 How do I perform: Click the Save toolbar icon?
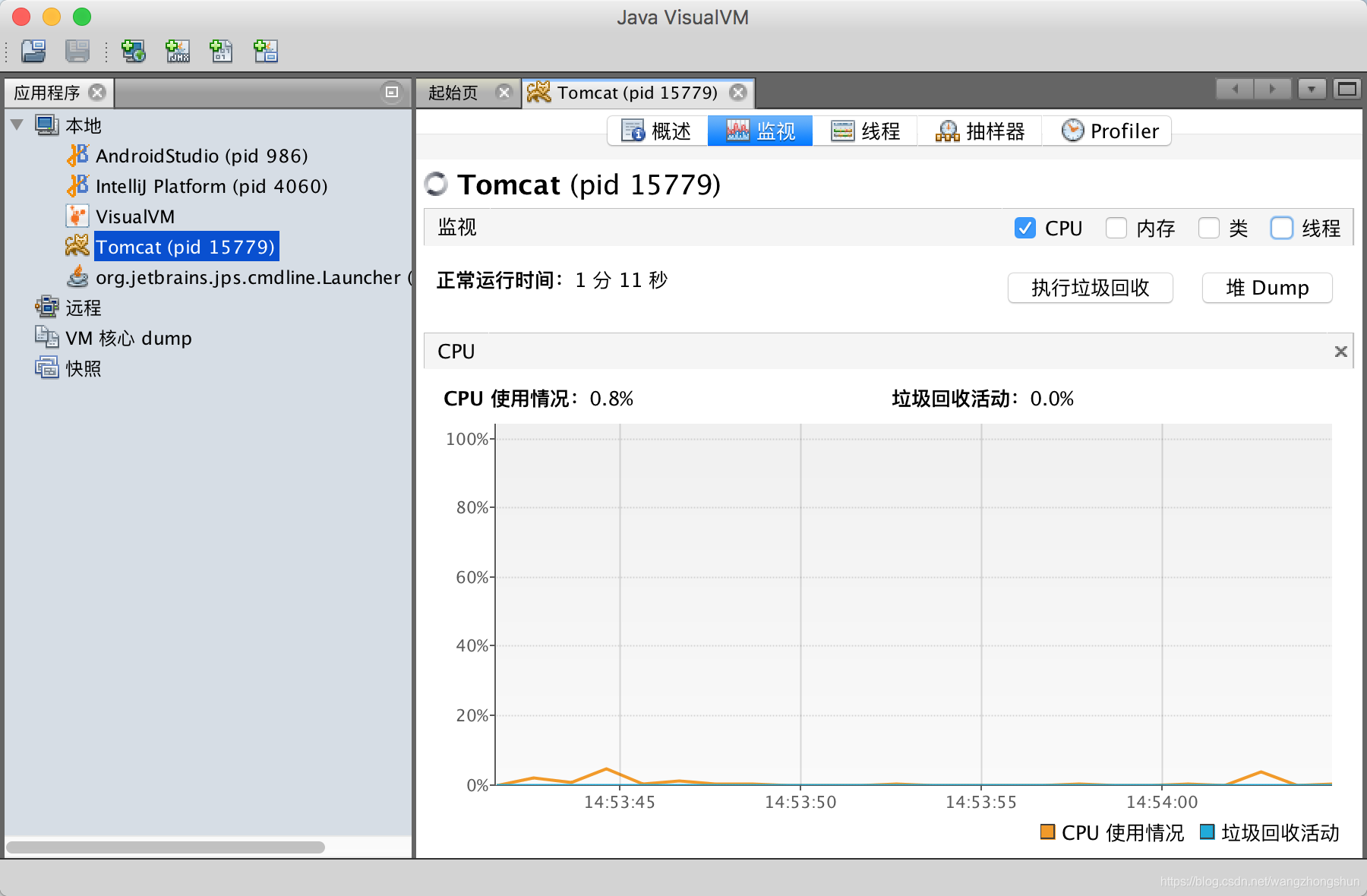[77, 51]
